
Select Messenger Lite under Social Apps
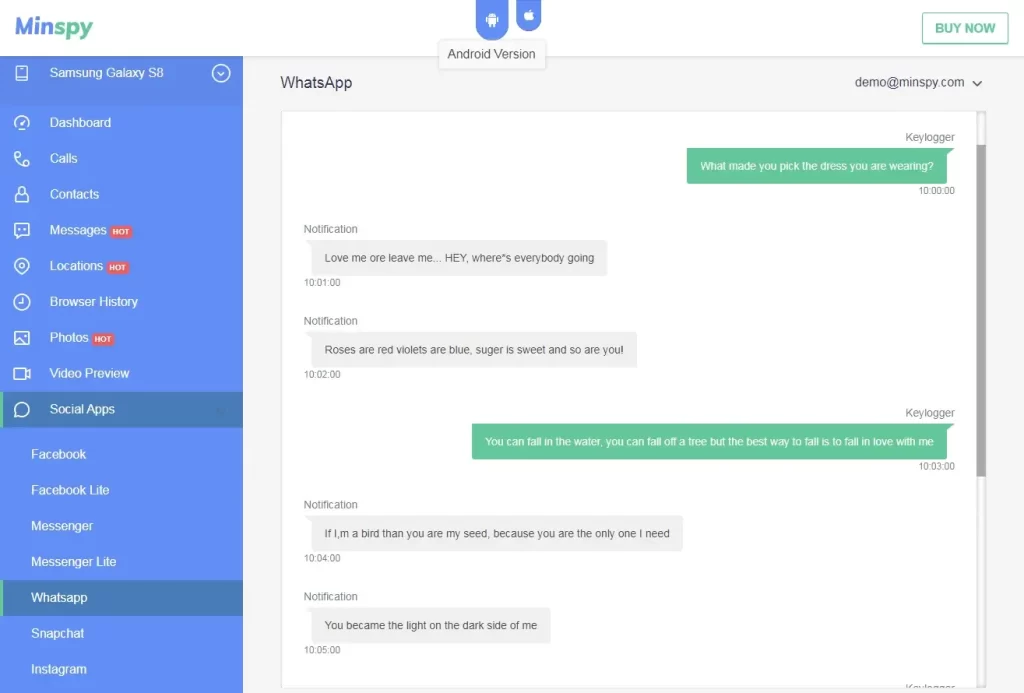[x=121, y=562]
